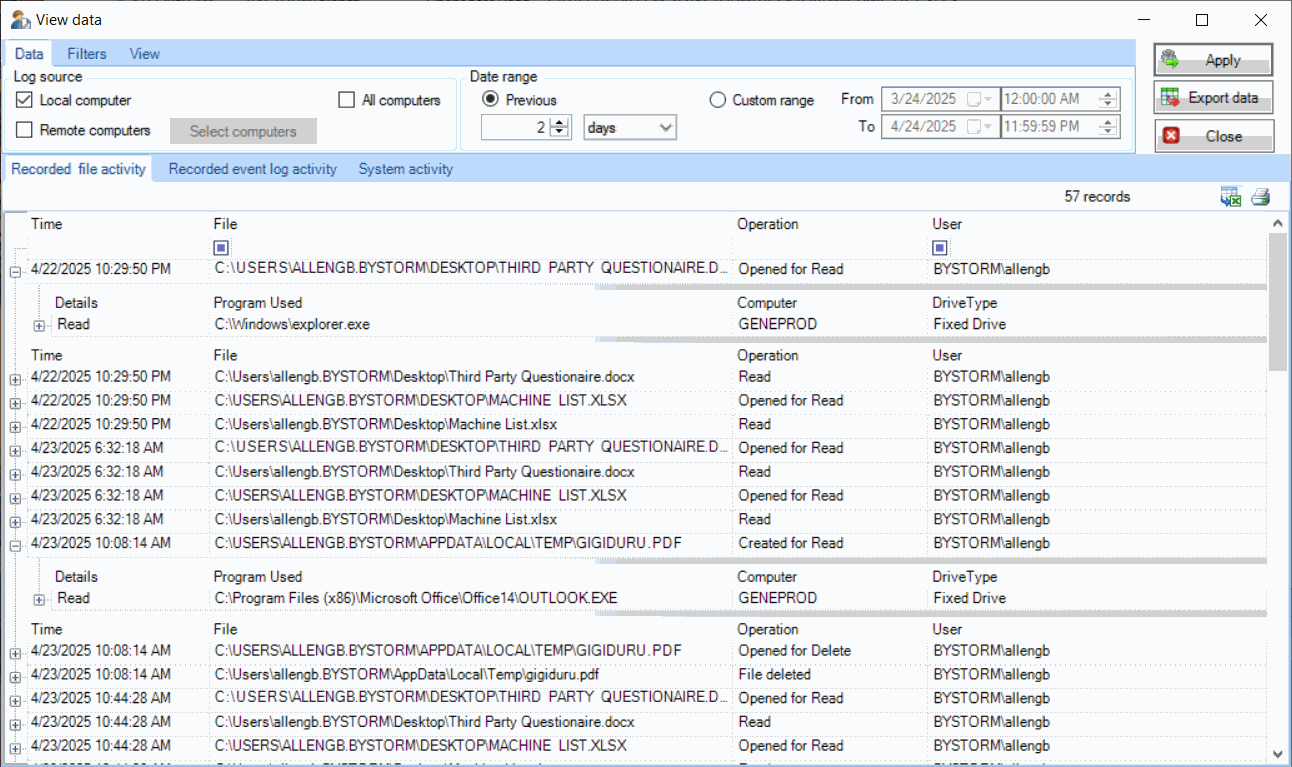The image size is (1292, 767).
Task: Check the All computers checkbox
Action: [347, 100]
